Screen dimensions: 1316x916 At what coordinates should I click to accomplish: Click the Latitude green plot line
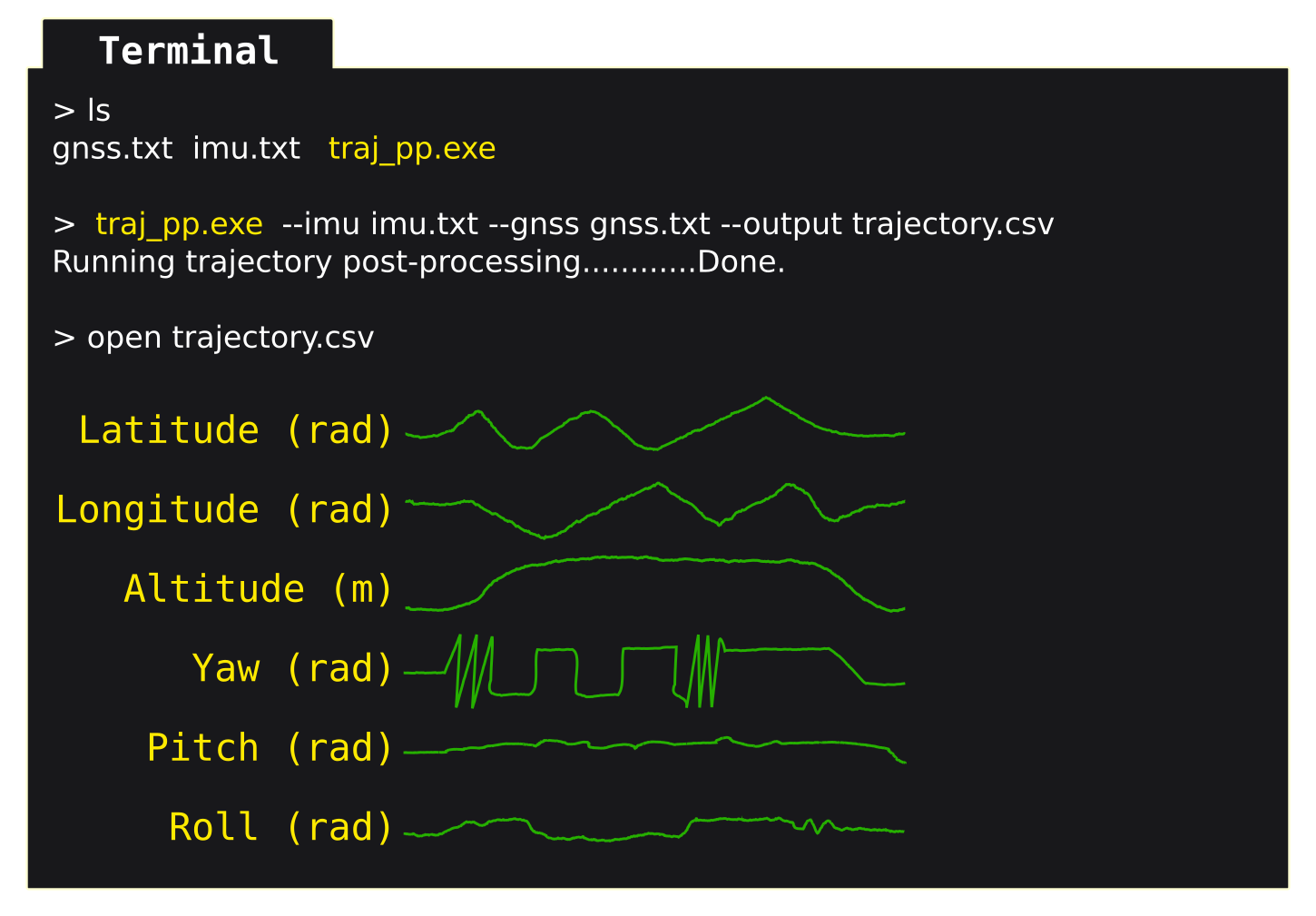coord(655,423)
